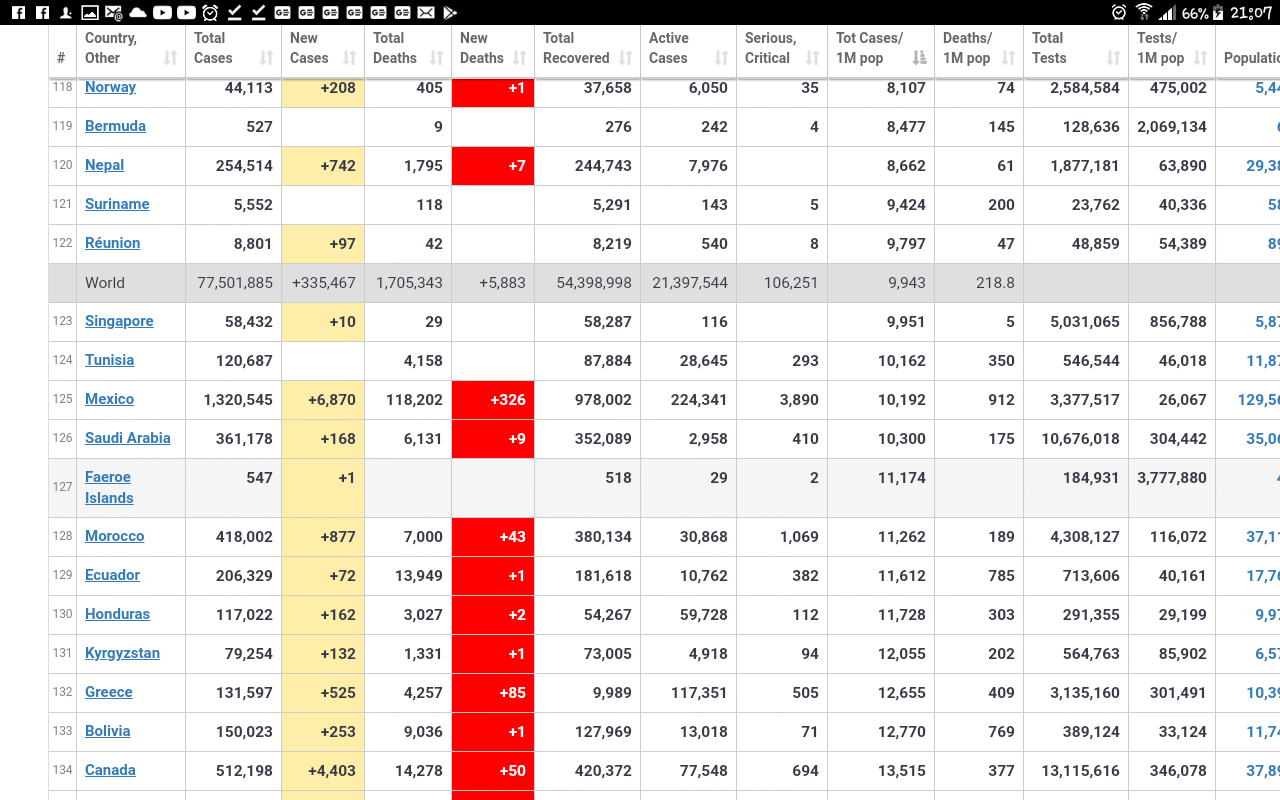1280x800 pixels.
Task: Sort table by New Deaths arrows icon
Action: coord(520,58)
